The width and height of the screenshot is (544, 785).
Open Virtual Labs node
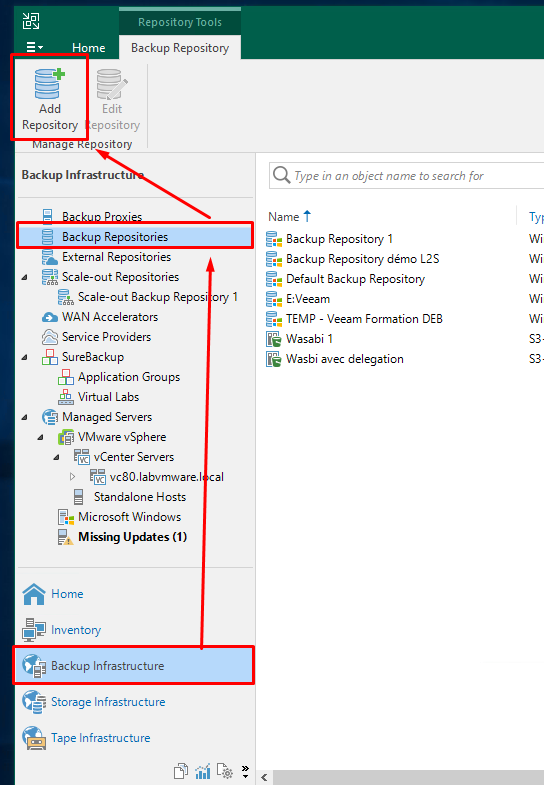click(x=108, y=397)
